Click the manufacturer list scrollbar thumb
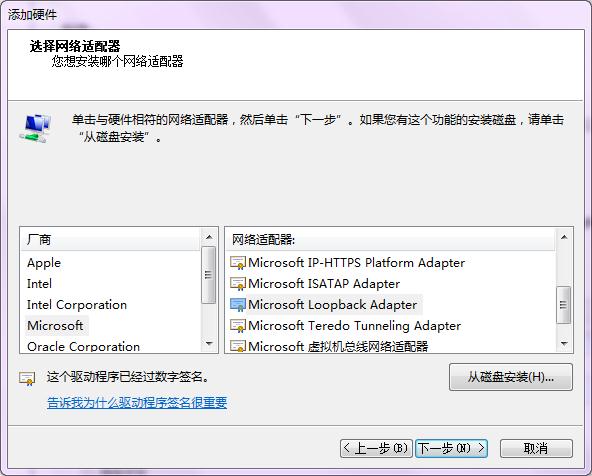 click(208, 275)
